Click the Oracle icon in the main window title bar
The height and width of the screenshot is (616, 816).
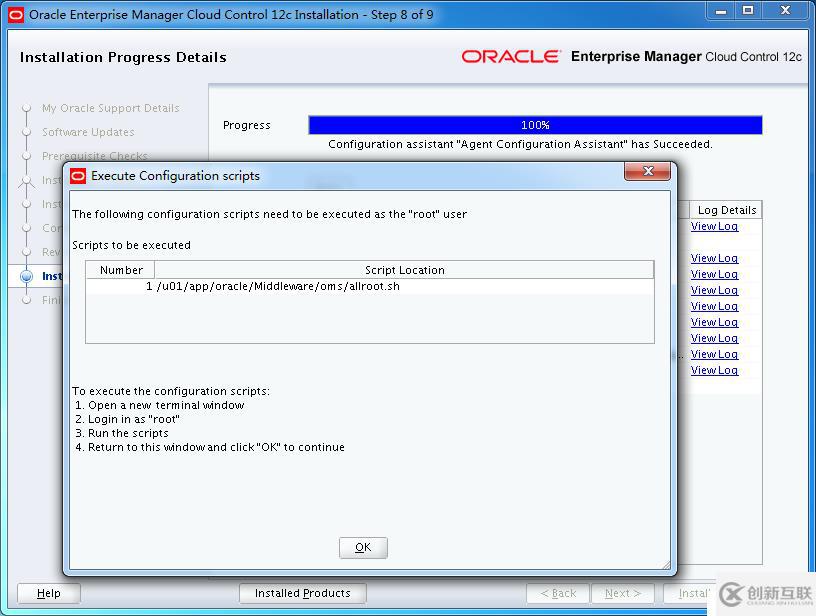tap(14, 13)
